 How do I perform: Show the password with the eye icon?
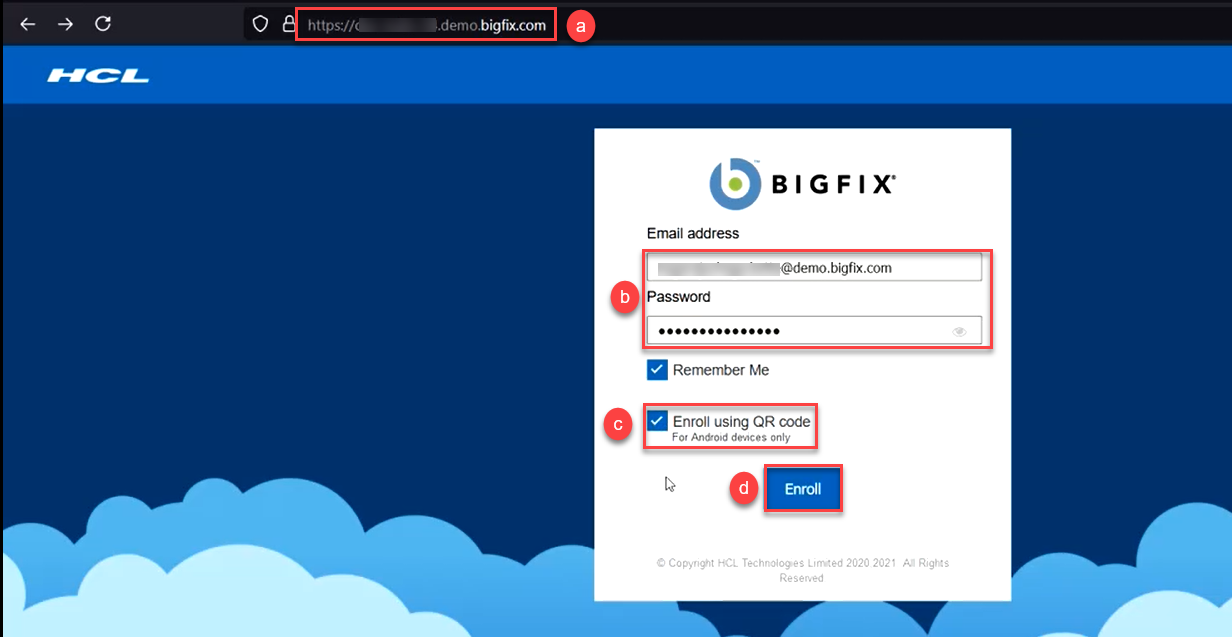tap(959, 331)
